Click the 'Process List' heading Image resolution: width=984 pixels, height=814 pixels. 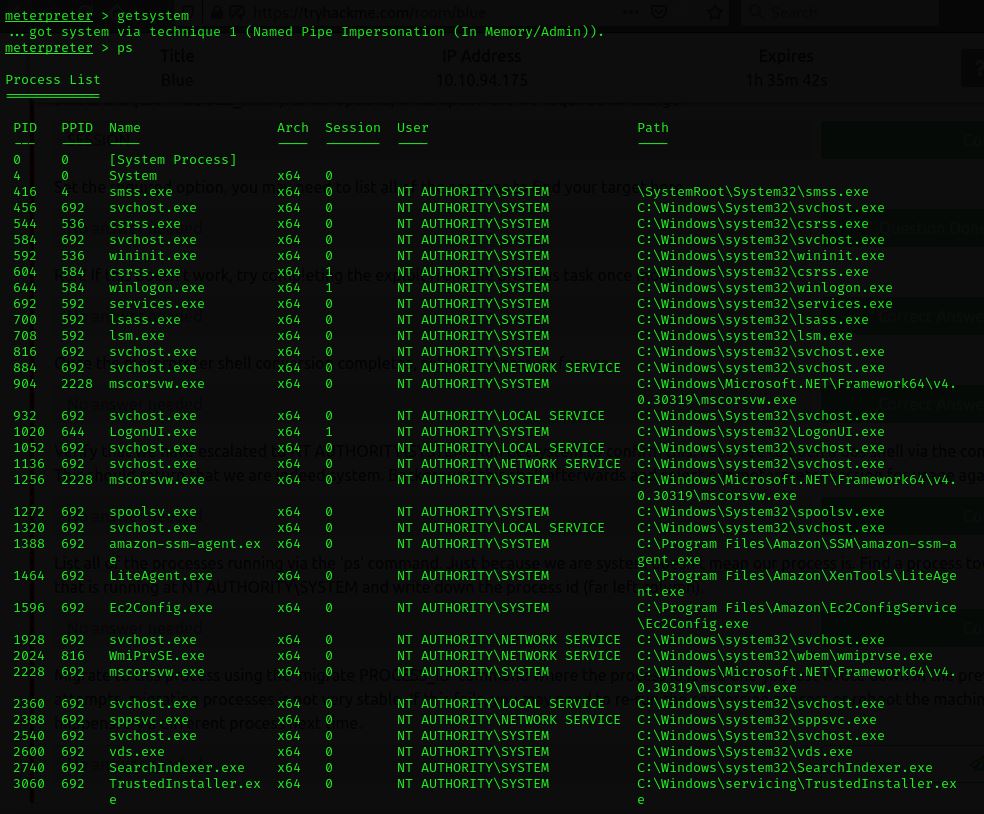point(53,80)
